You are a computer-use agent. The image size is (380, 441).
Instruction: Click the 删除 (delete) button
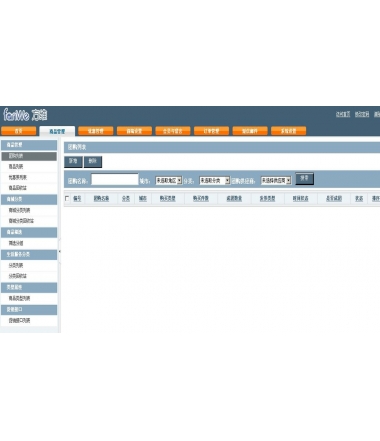pos(93,162)
